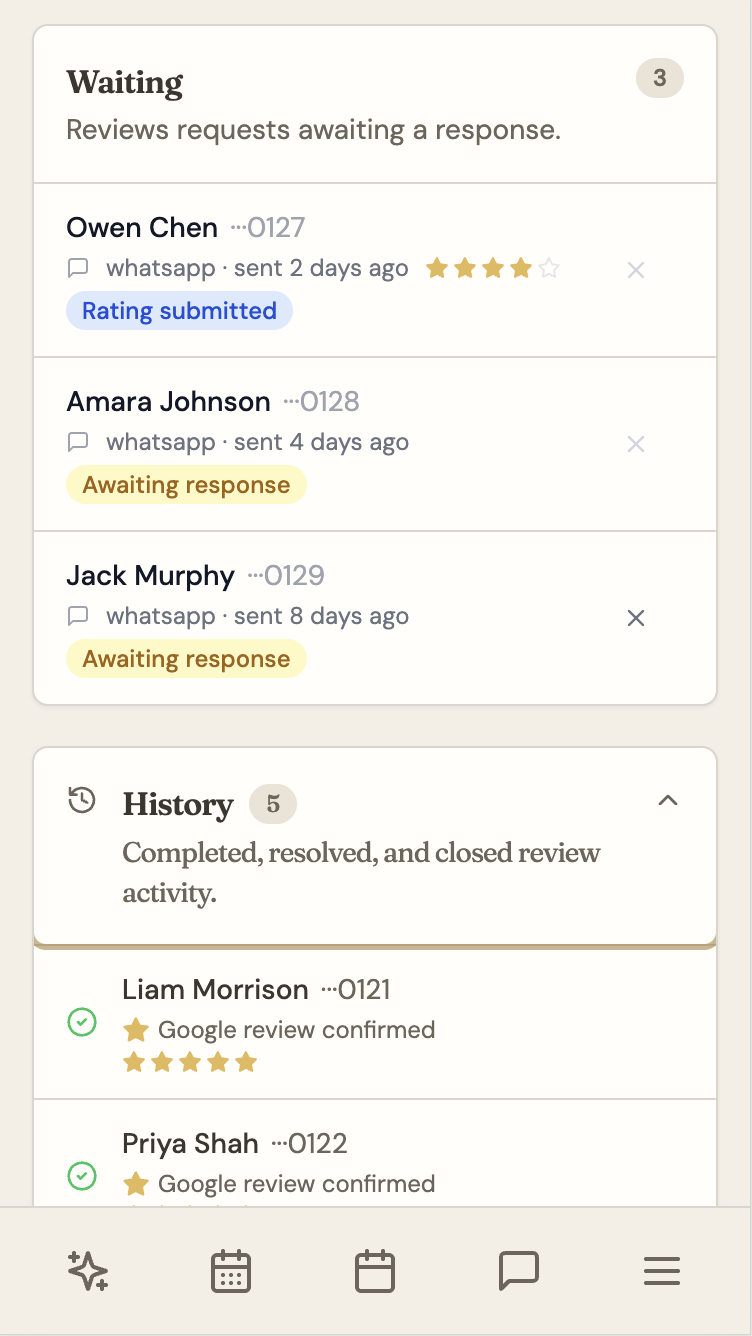Click ticket number 0129
The width and height of the screenshot is (752, 1336).
286,576
